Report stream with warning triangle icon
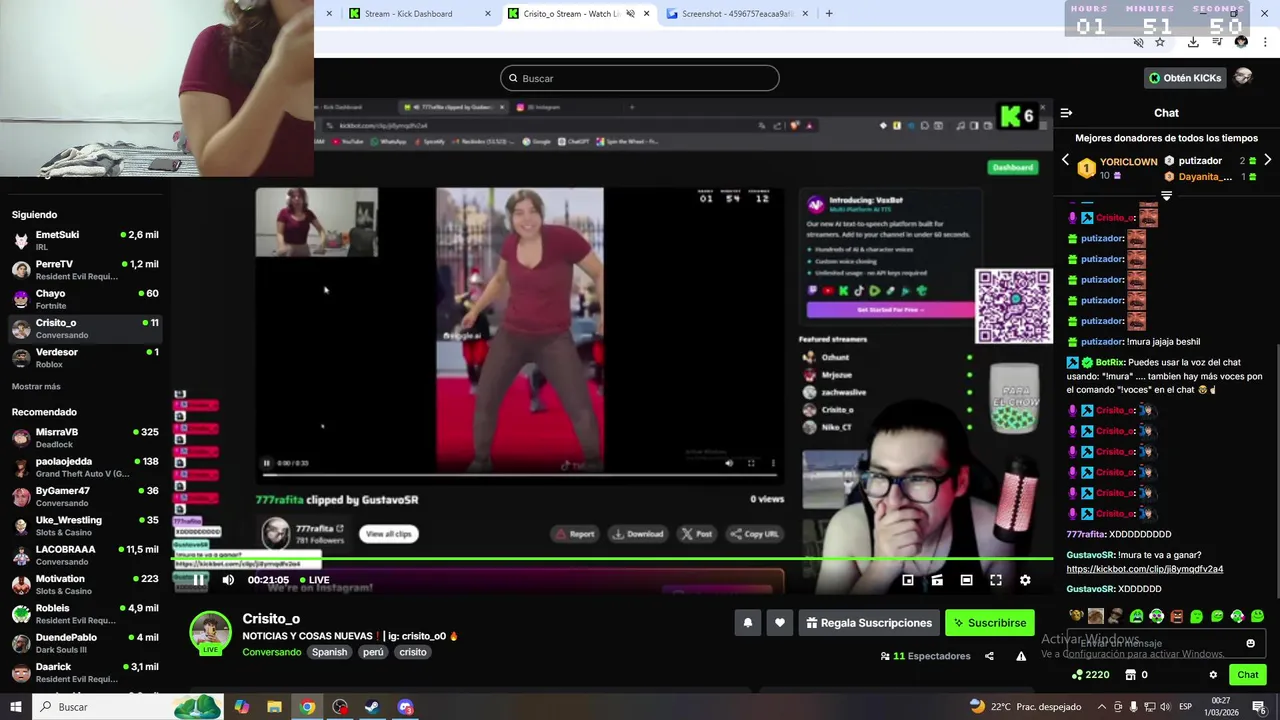The width and height of the screenshot is (1280, 720). [x=1021, y=656]
